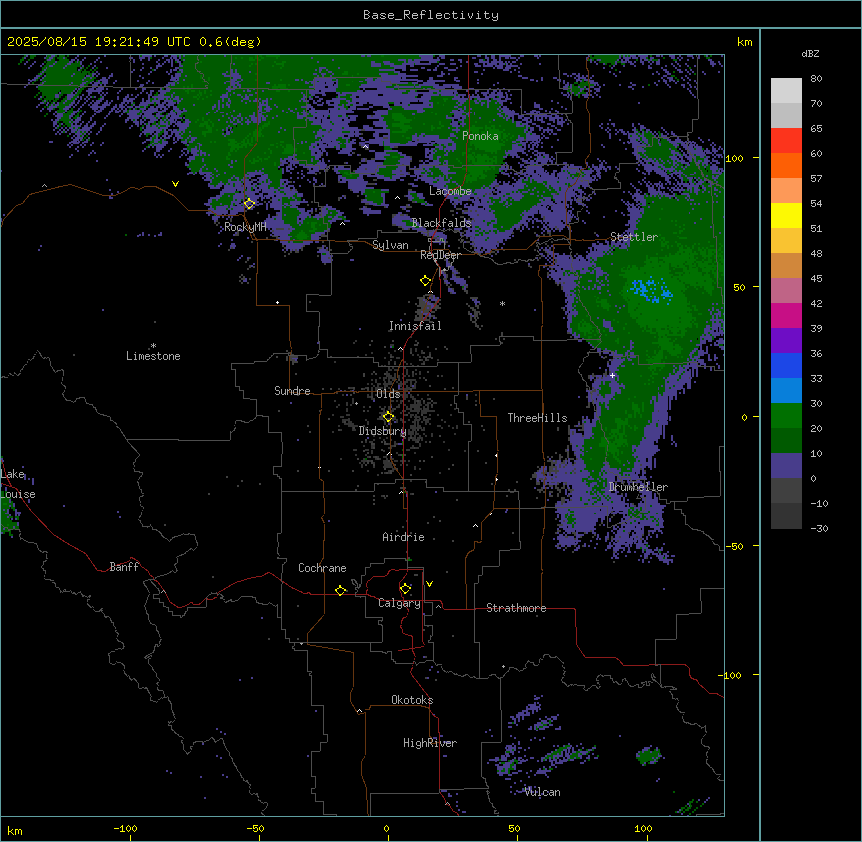862x842 pixels.
Task: Click the Blackfalds label on the map
Action: point(441,223)
